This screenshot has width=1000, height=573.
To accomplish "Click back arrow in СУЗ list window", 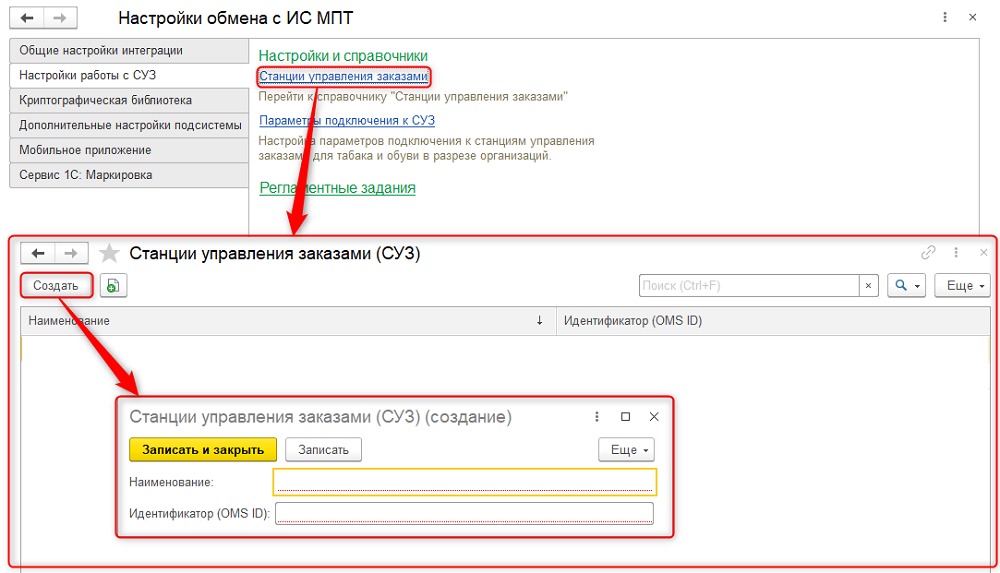I will (x=38, y=253).
